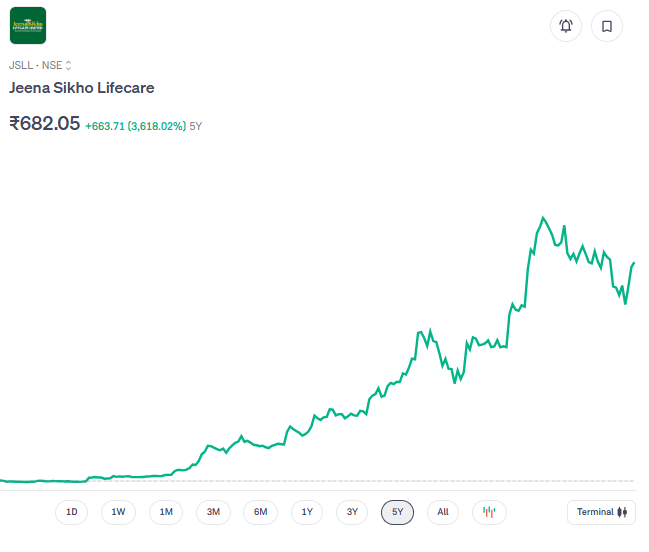
Task: Switch to candlestick chart view
Action: 489,512
